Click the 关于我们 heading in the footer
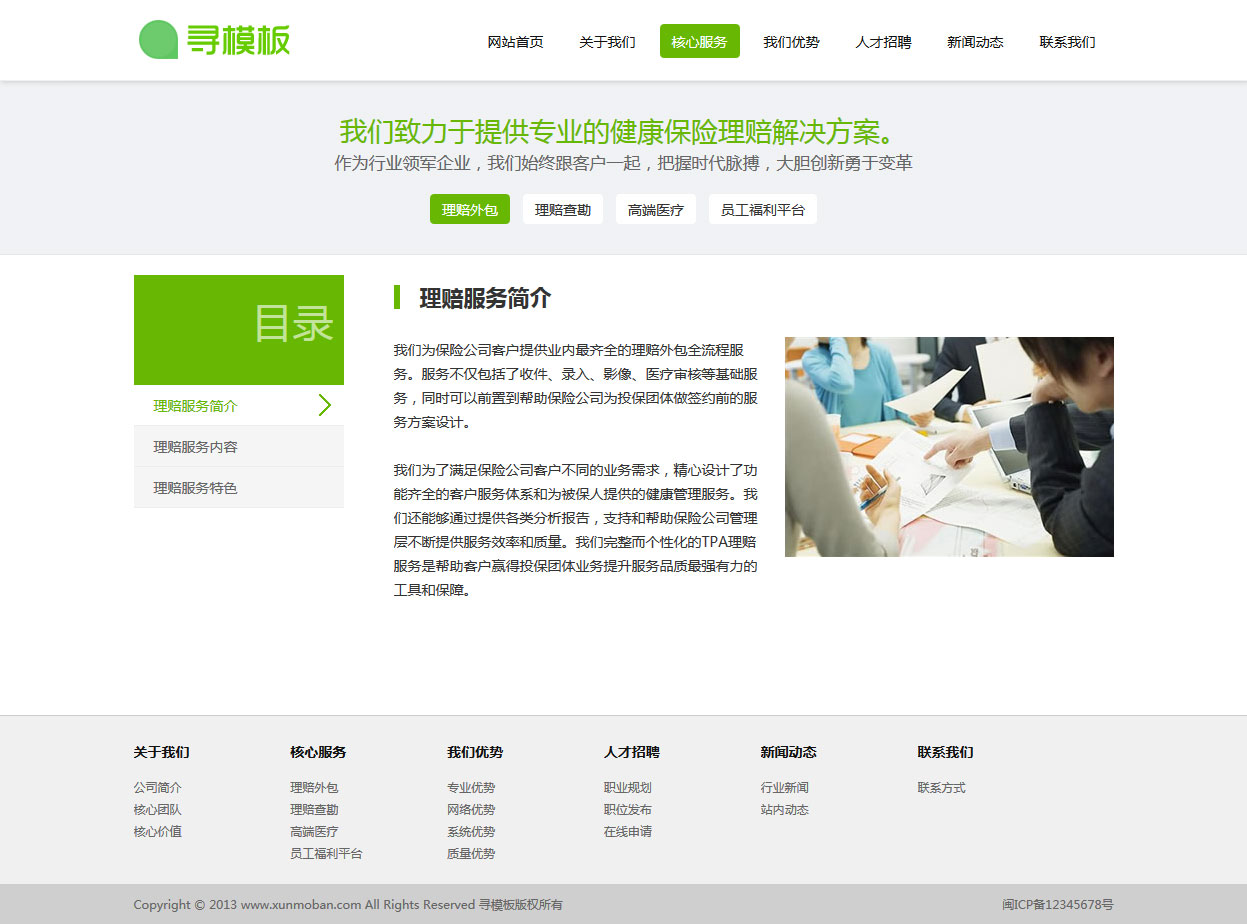1247x924 pixels. 162,752
